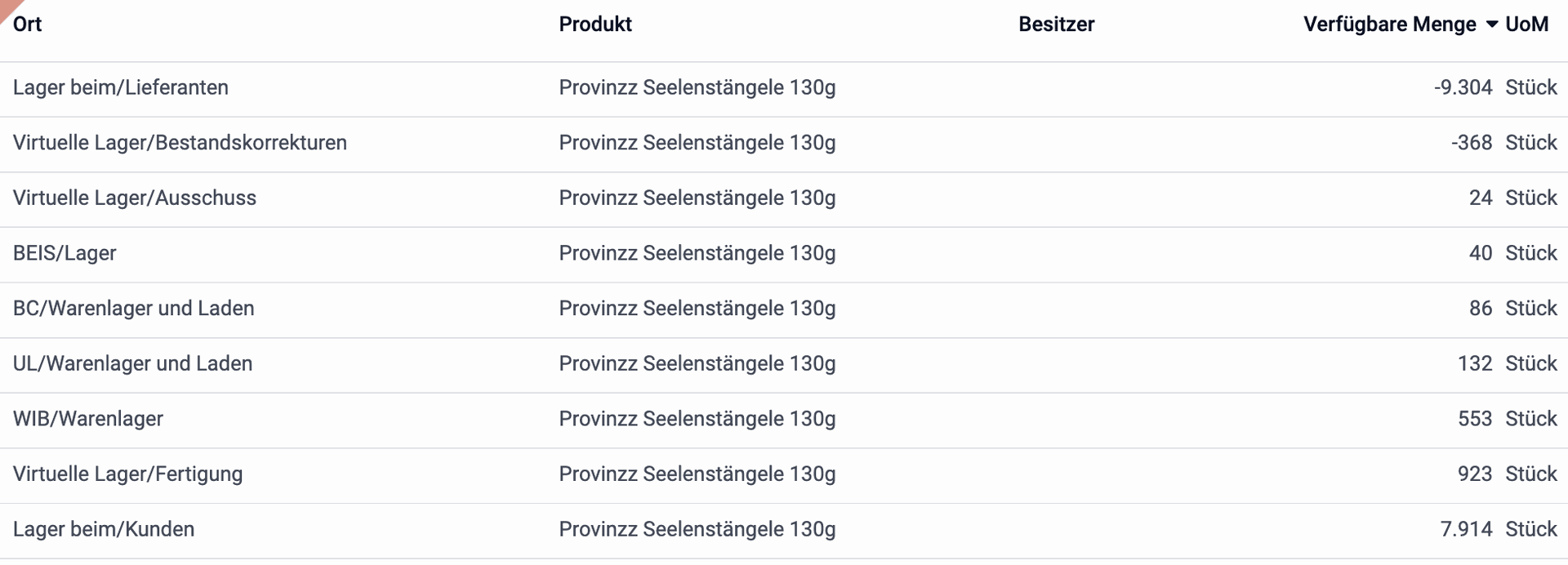This screenshot has height=565, width=1568.
Task: Click the -368 quantity value
Action: click(1472, 143)
